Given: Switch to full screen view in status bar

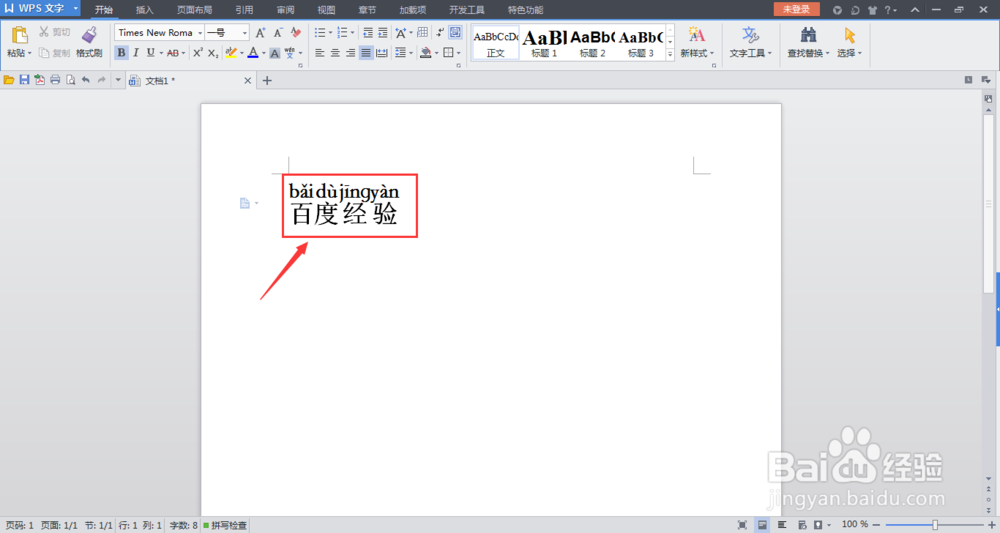Looking at the screenshot, I should [x=742, y=525].
